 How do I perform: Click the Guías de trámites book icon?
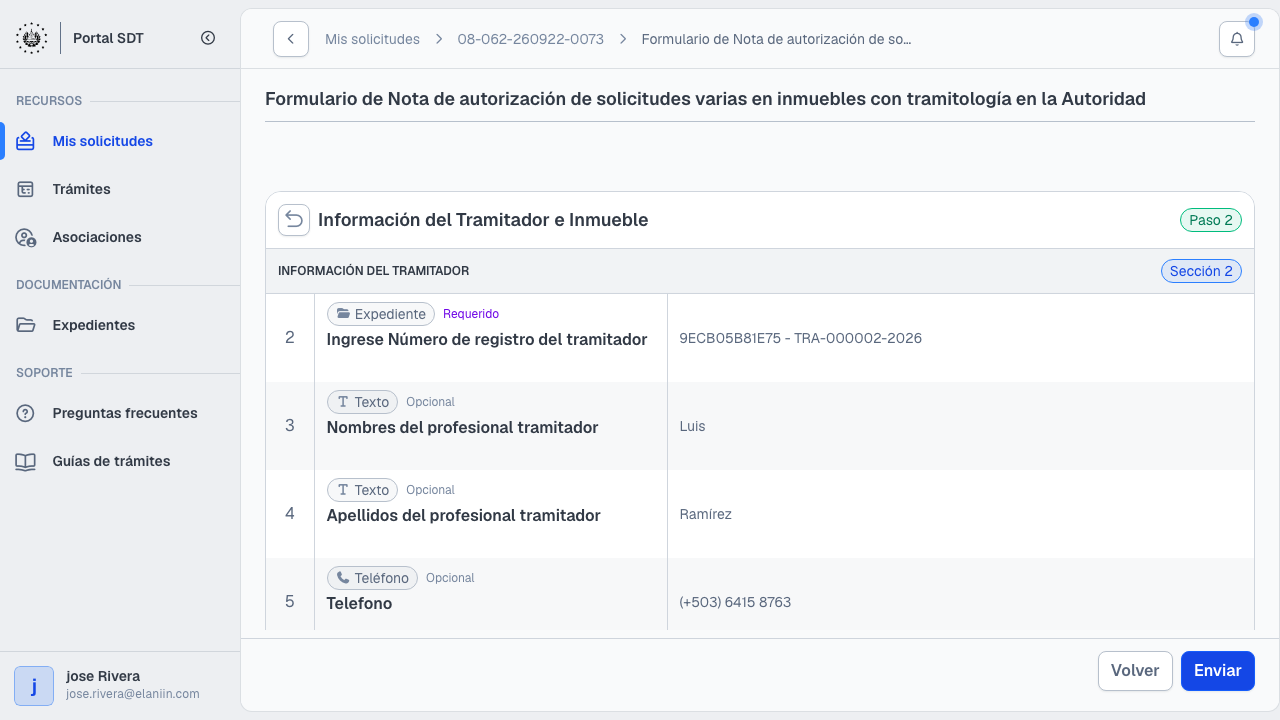pos(26,461)
